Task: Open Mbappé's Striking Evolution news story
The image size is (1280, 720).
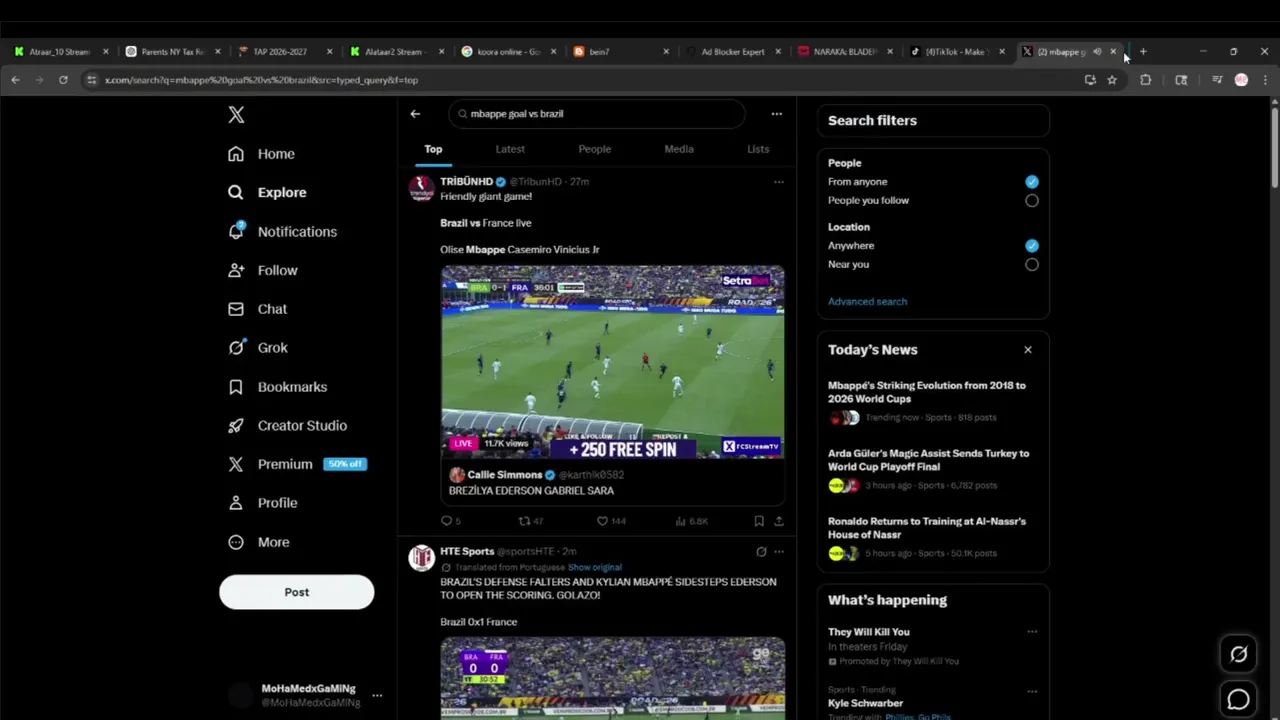Action: (933, 400)
